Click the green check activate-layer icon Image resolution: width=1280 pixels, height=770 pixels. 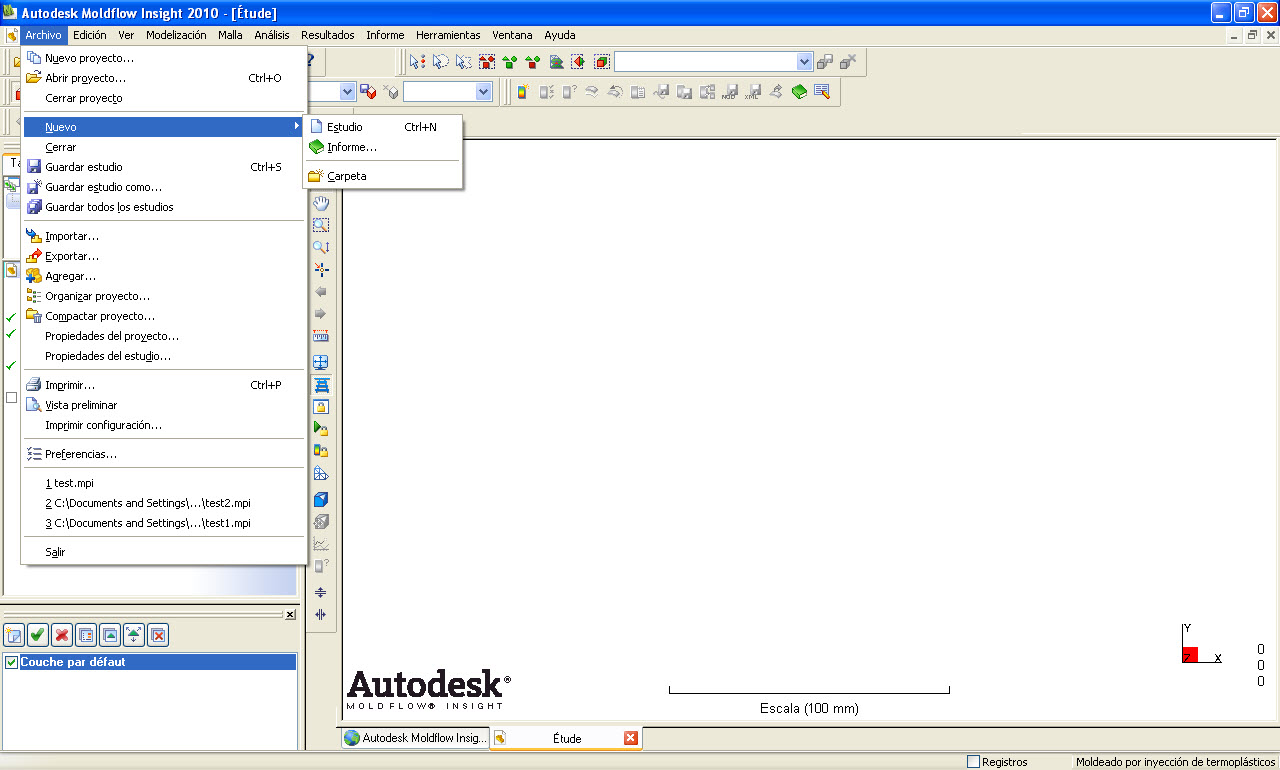(x=38, y=634)
